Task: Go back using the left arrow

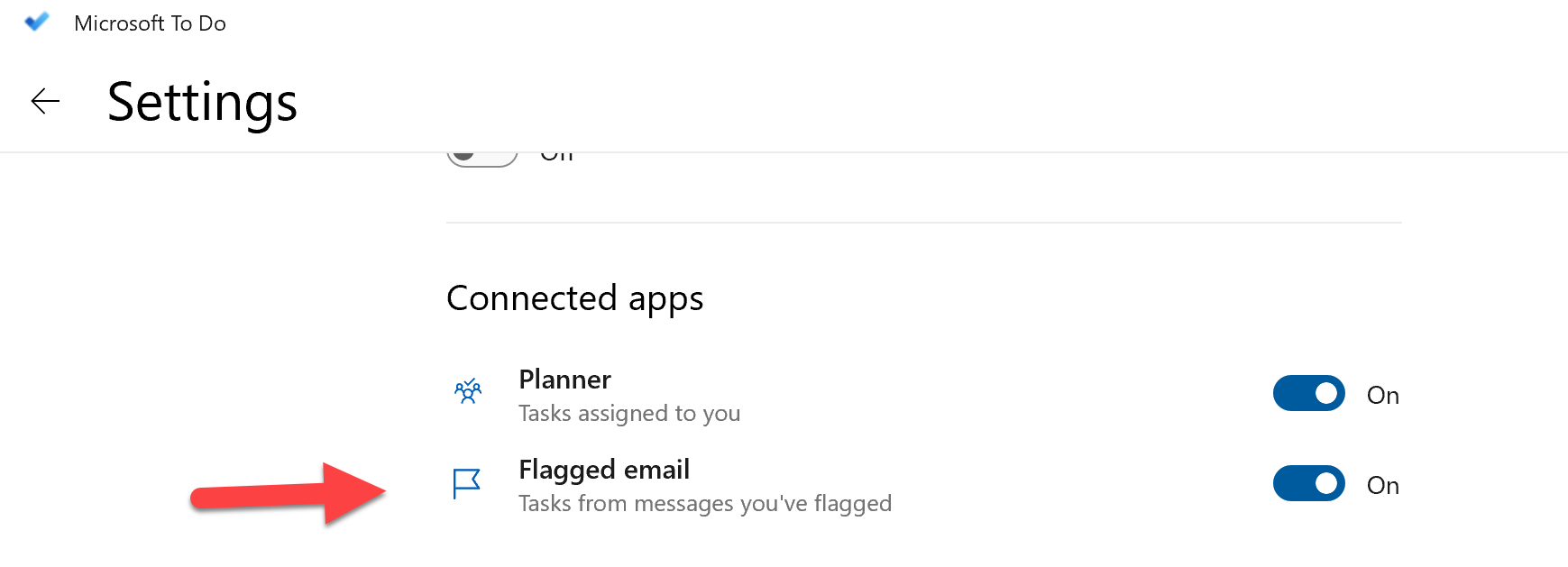Action: 45,101
